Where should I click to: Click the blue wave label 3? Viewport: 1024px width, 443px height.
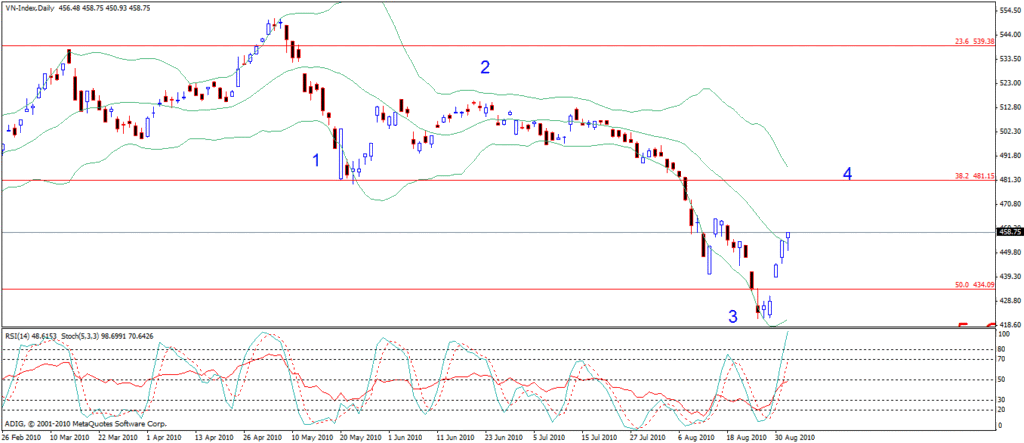click(x=733, y=317)
